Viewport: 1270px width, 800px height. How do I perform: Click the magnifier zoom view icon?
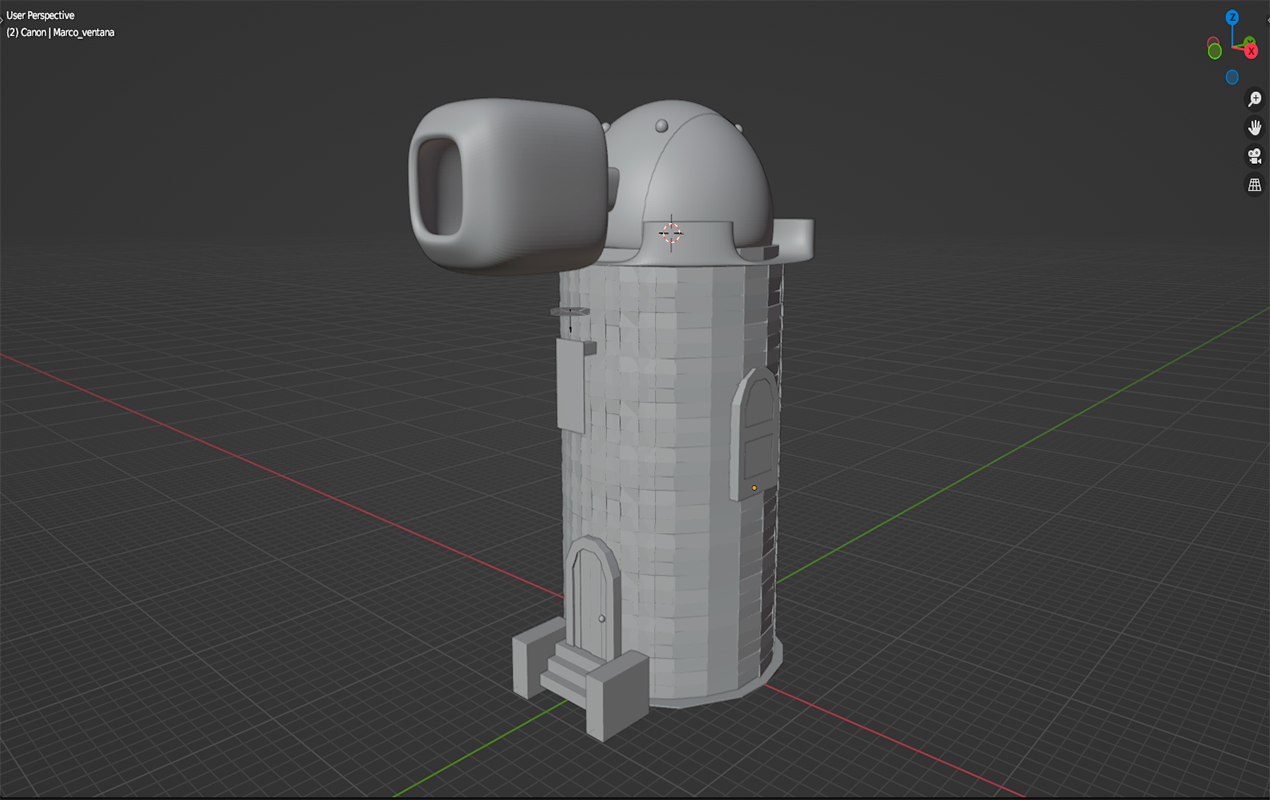click(x=1254, y=99)
